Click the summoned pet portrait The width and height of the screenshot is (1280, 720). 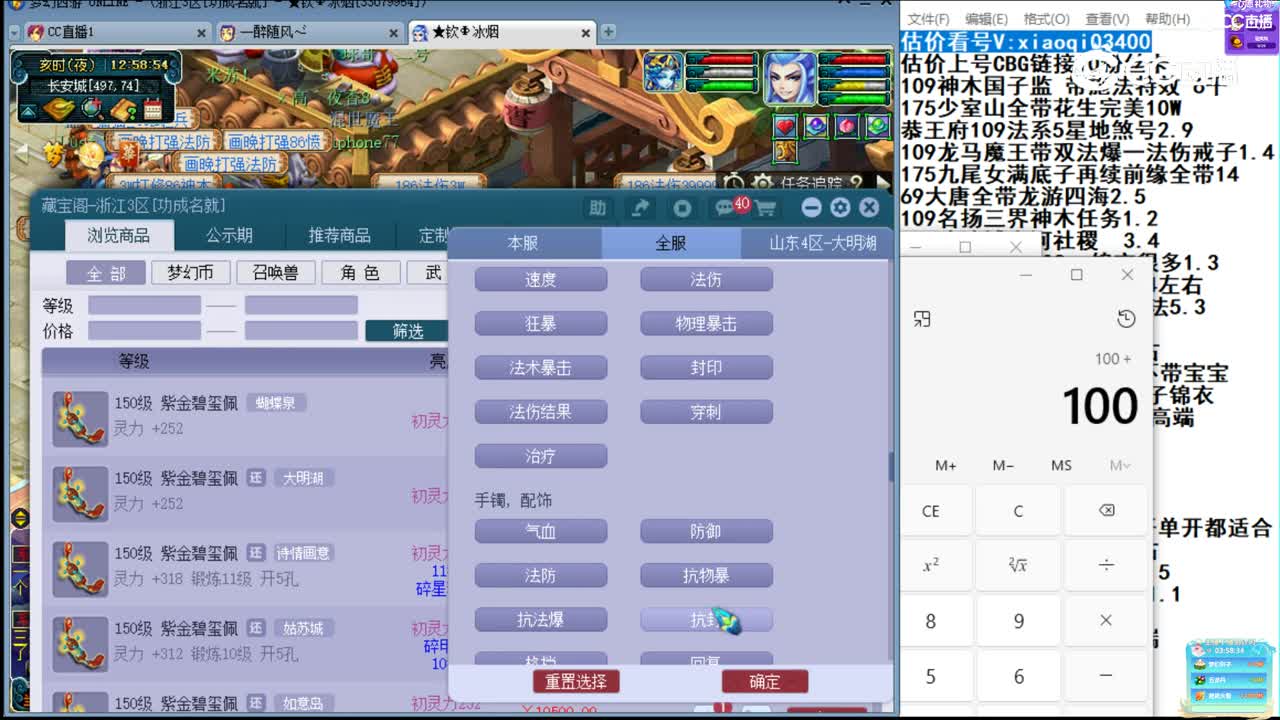665,74
